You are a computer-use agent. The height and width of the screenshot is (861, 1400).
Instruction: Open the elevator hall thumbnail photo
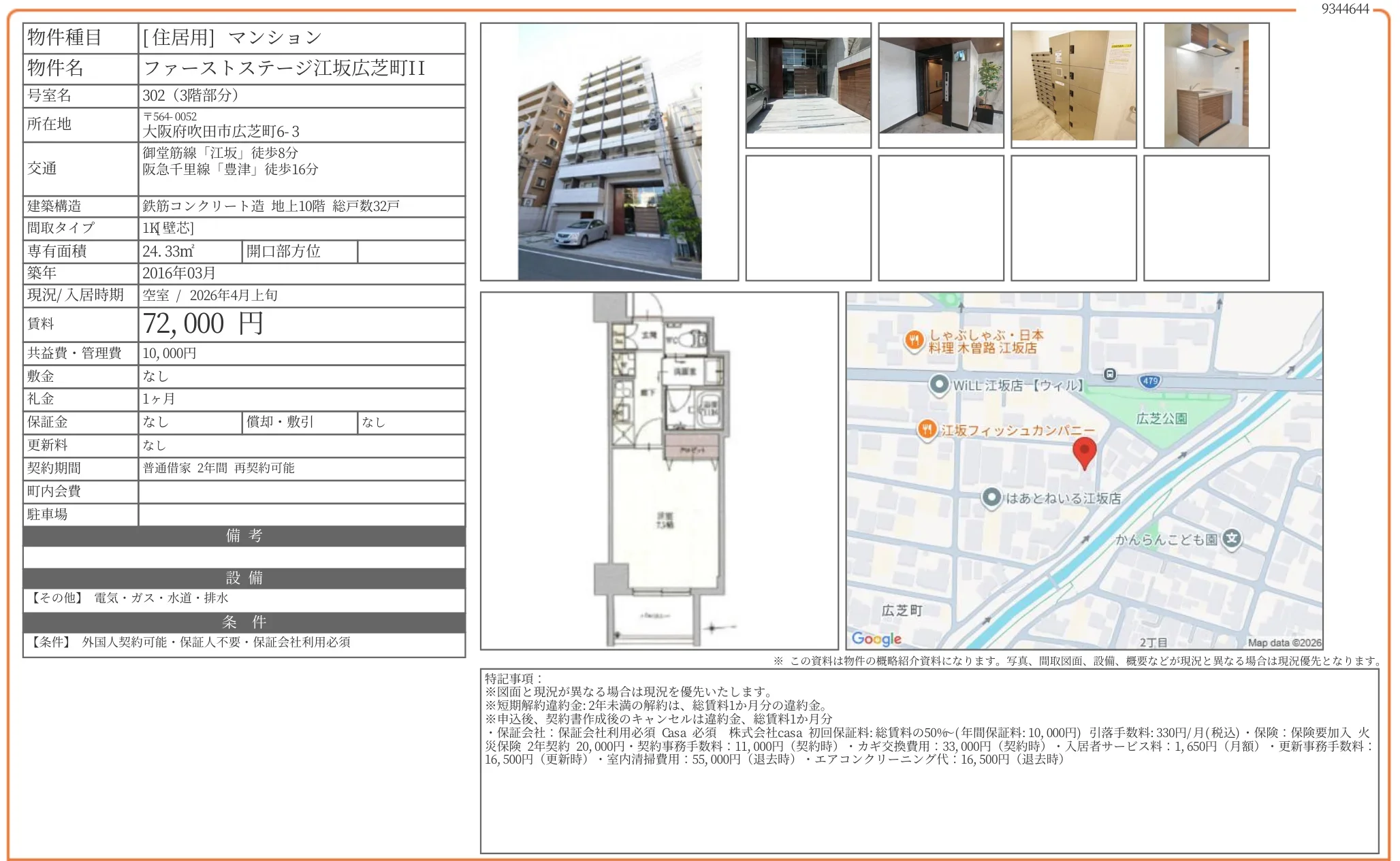(940, 86)
